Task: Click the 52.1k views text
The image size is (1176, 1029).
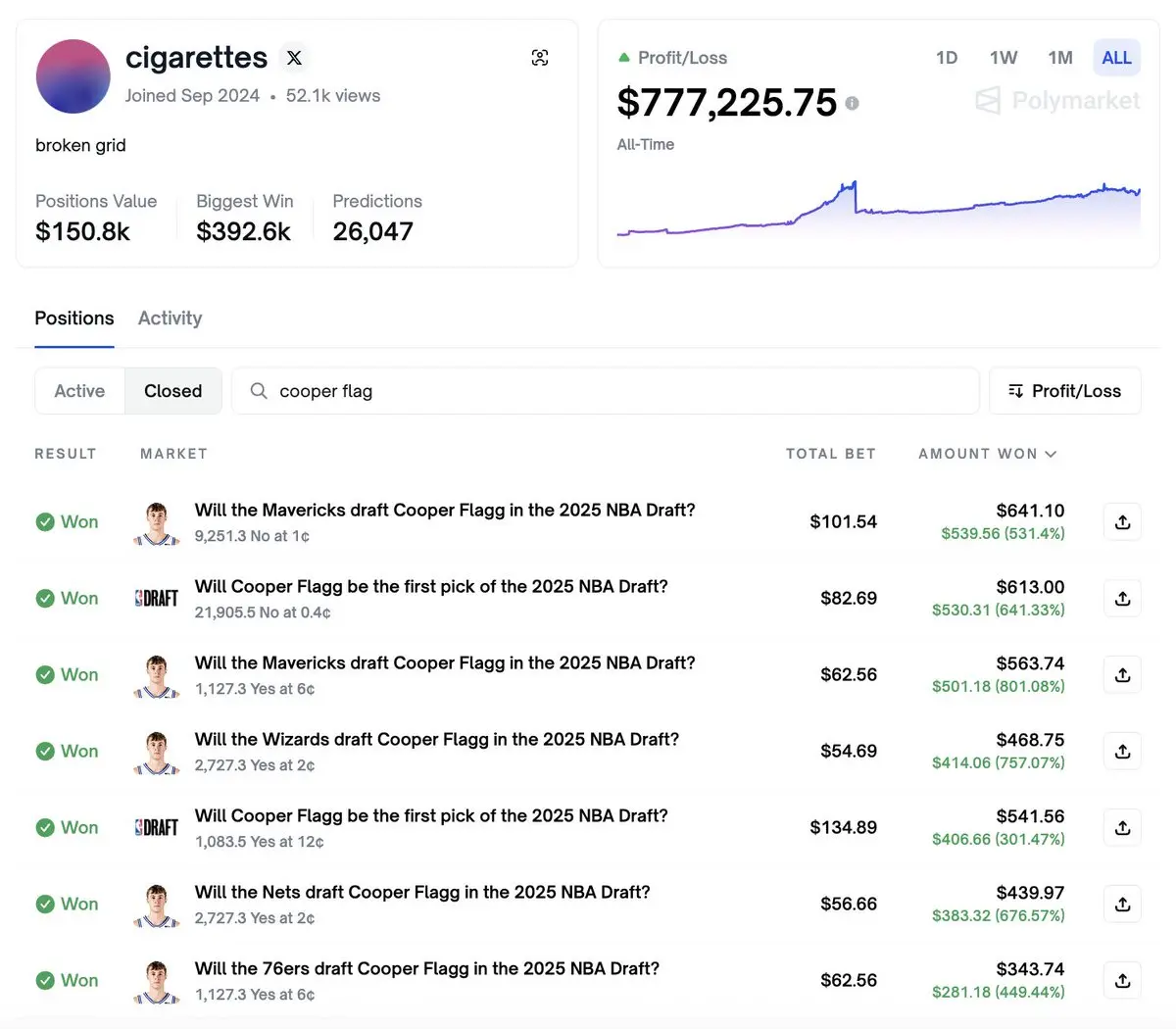Action: coord(333,96)
